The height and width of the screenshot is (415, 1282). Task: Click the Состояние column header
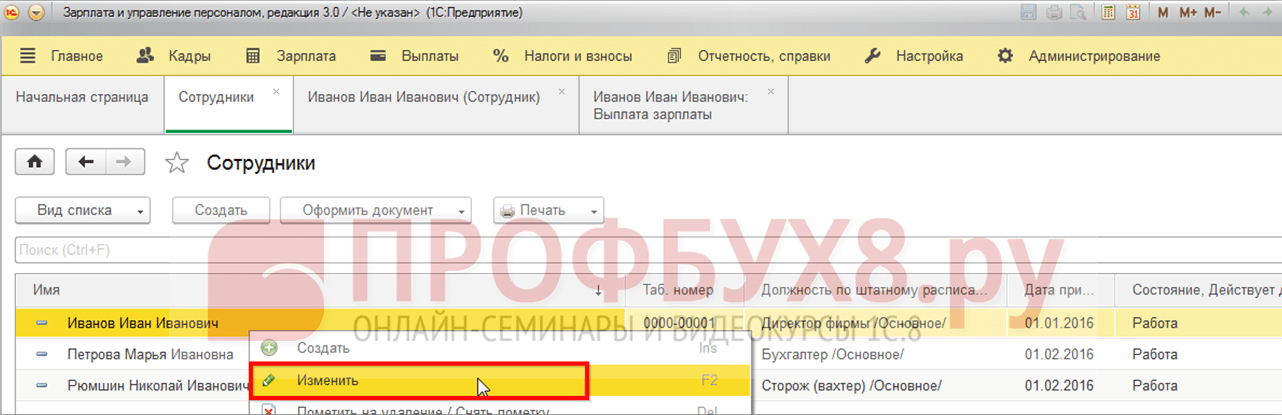click(1201, 290)
